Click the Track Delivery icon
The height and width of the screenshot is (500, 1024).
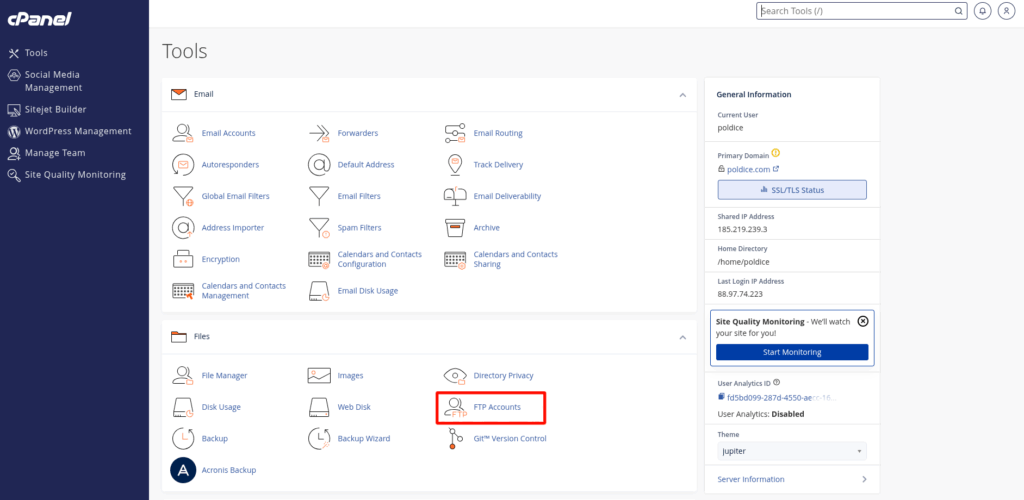pos(456,164)
